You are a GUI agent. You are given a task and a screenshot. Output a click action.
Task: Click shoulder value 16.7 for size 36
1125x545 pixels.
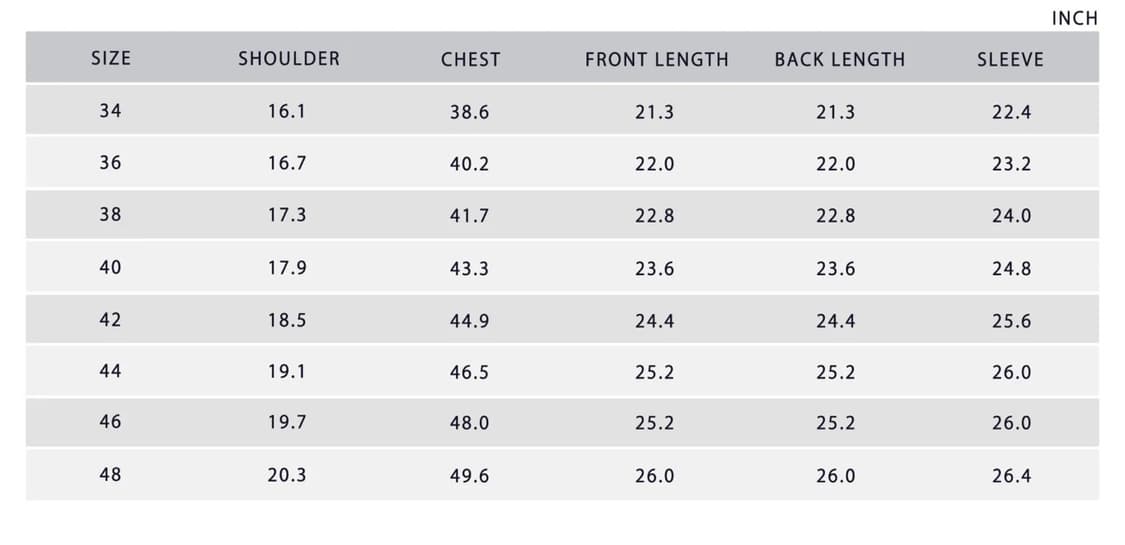click(287, 163)
